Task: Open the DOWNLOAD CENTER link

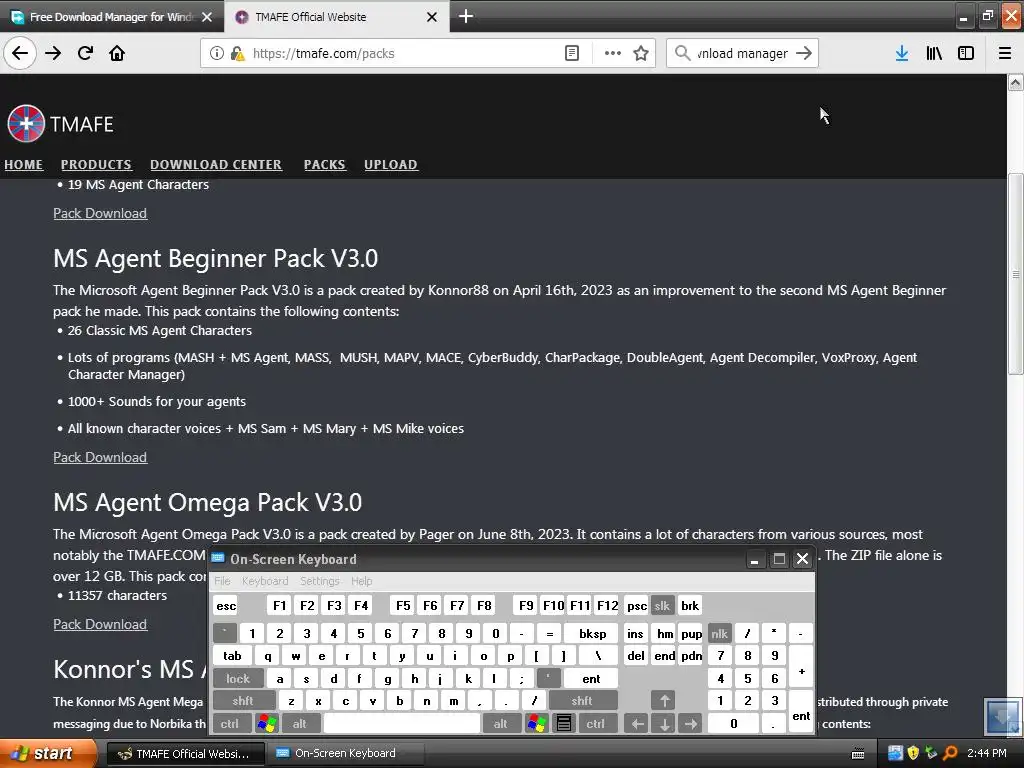Action: coord(216,165)
